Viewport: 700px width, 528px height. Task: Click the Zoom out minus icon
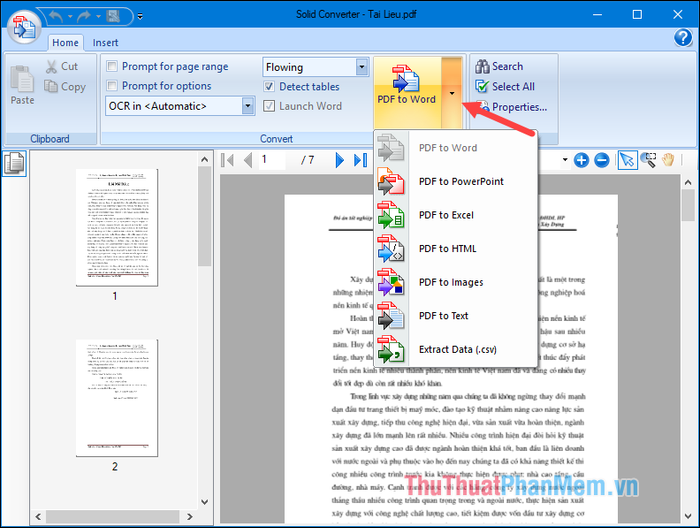[602, 160]
